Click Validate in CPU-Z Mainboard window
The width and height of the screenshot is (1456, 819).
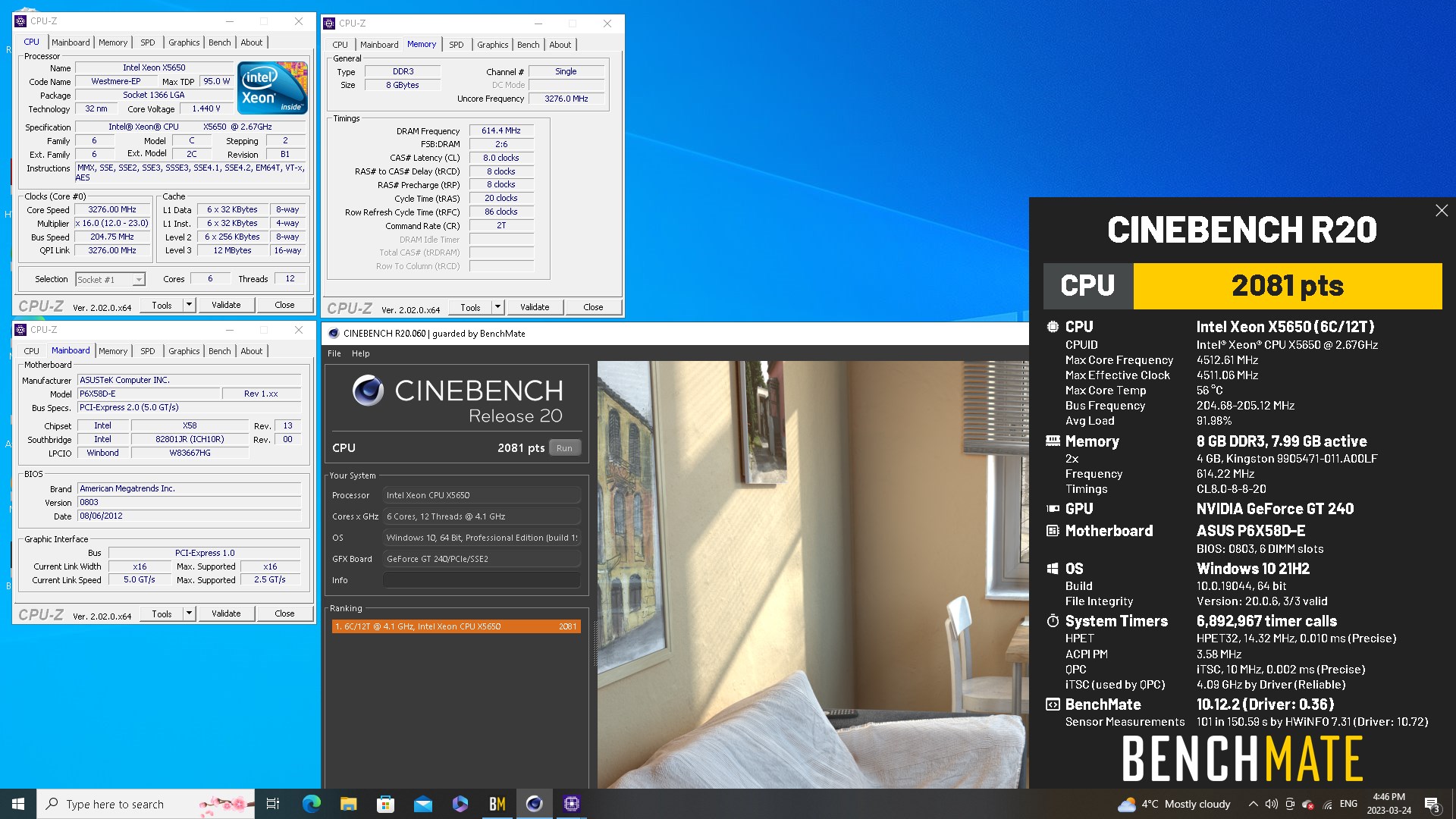coord(226,613)
